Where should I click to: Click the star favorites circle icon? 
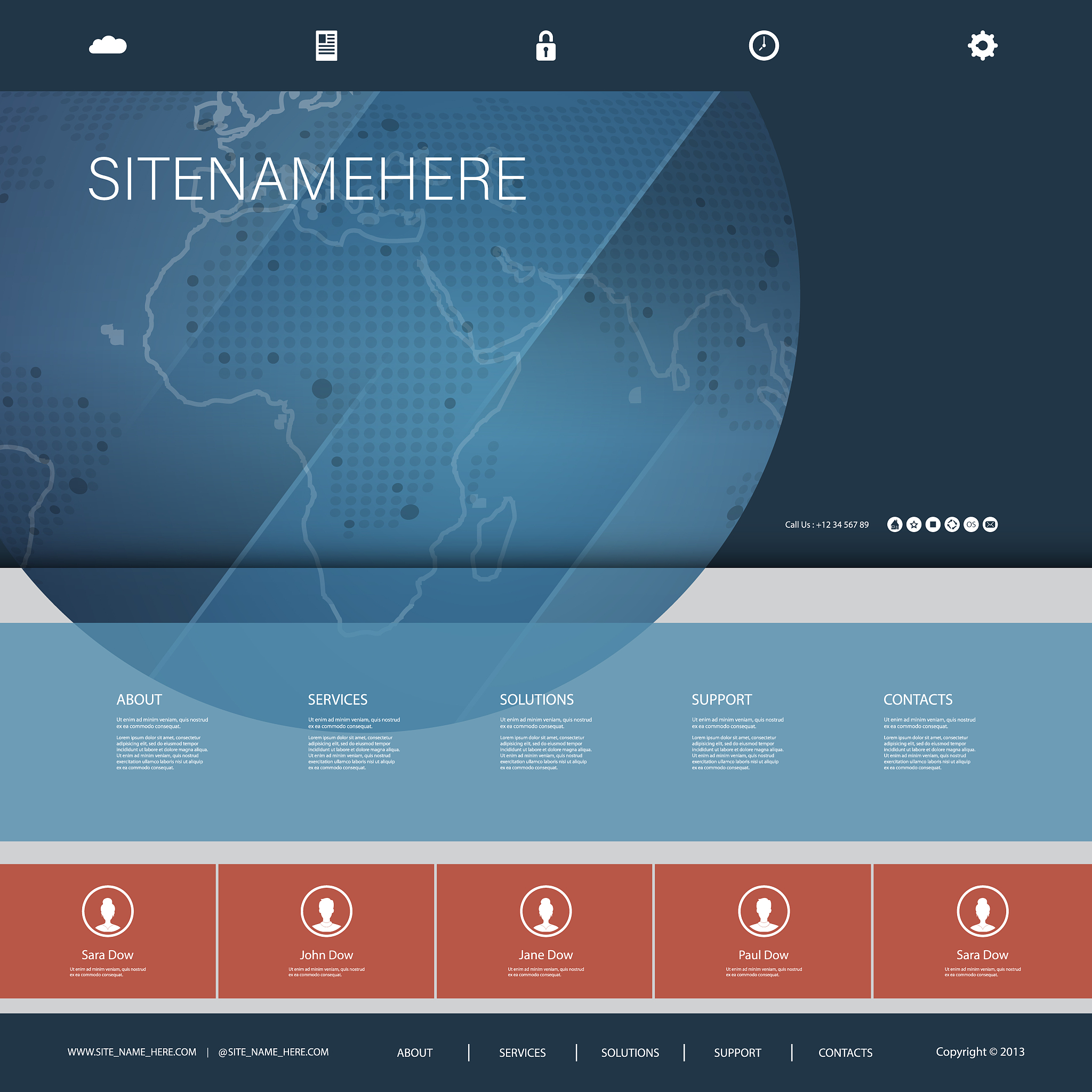(x=913, y=525)
